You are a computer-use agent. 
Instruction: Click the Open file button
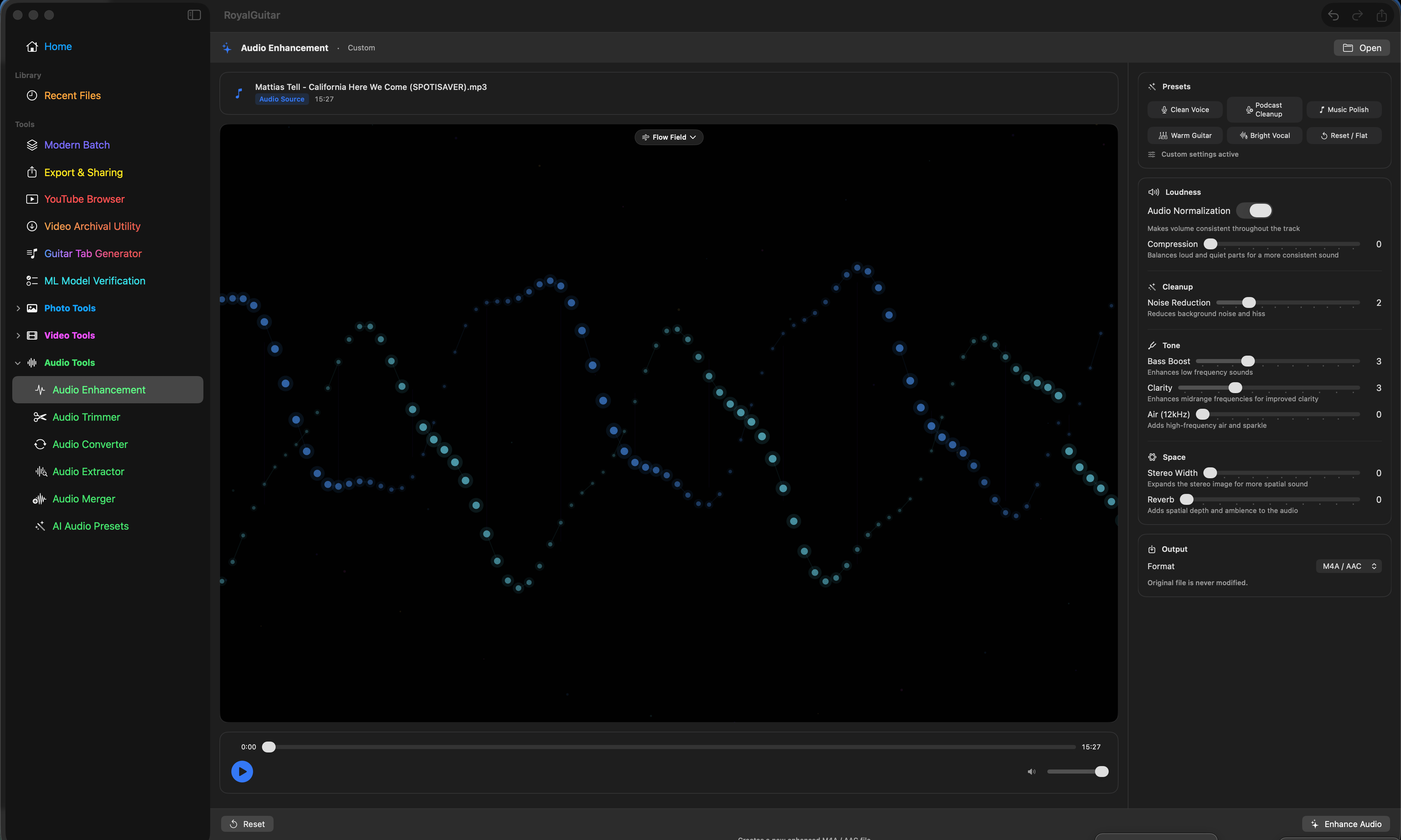pyautogui.click(x=1361, y=48)
